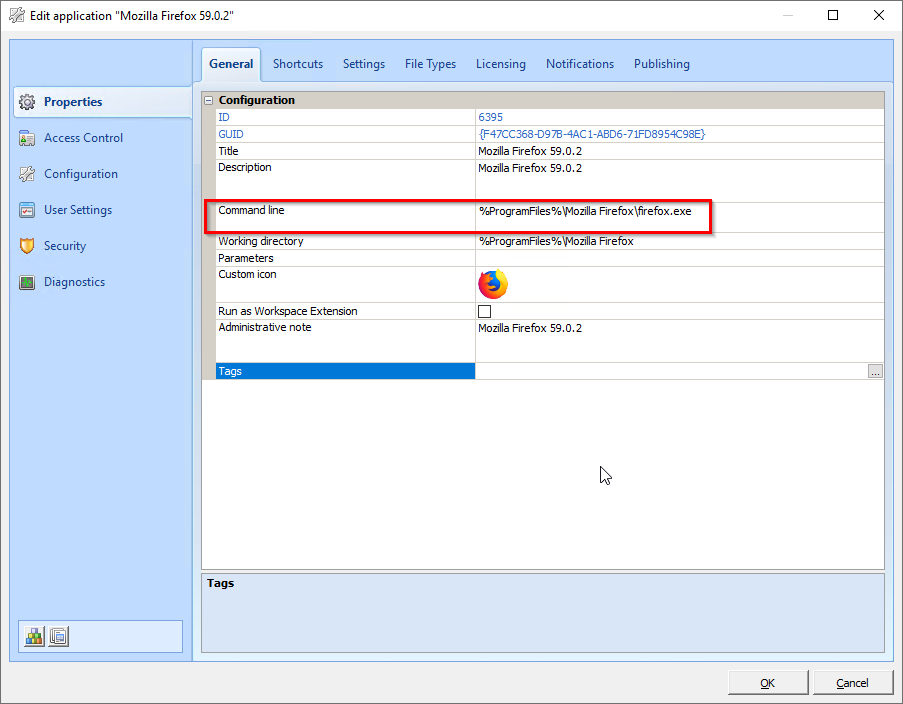This screenshot has width=903, height=704.
Task: Go to User Settings in sidebar
Action: 77,210
